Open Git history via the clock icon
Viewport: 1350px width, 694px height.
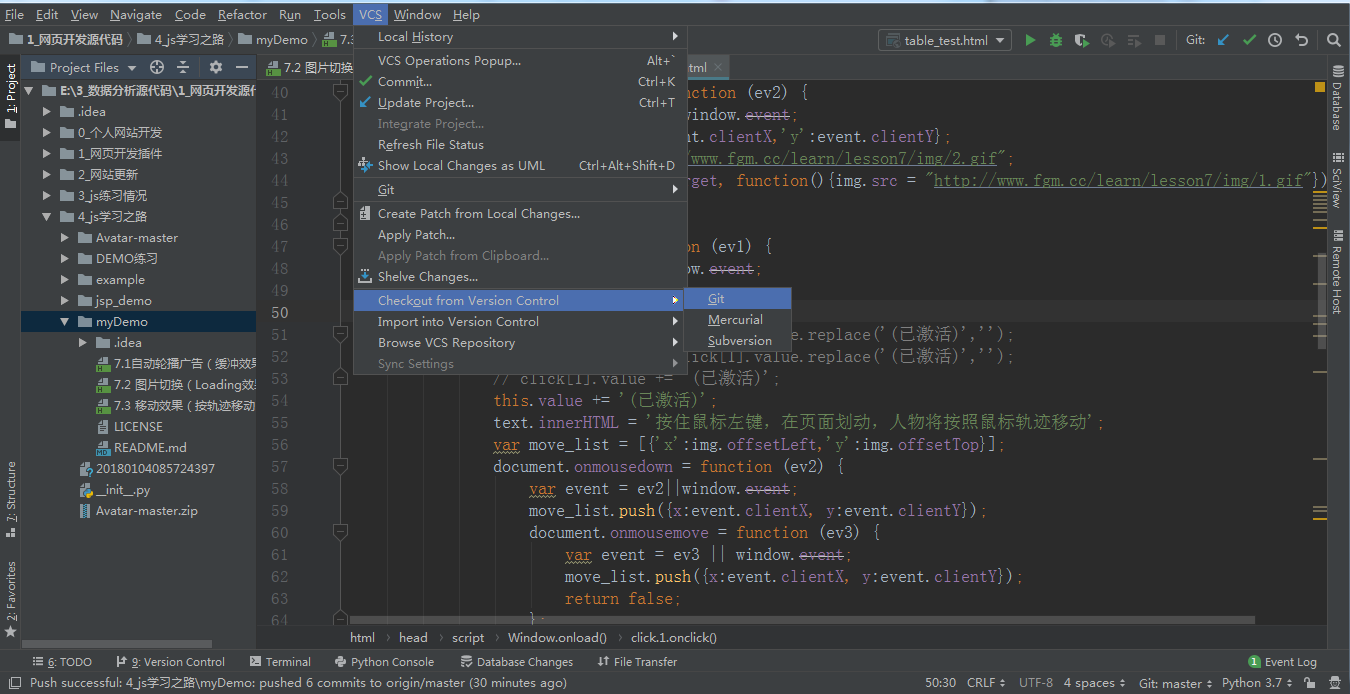click(x=1273, y=39)
